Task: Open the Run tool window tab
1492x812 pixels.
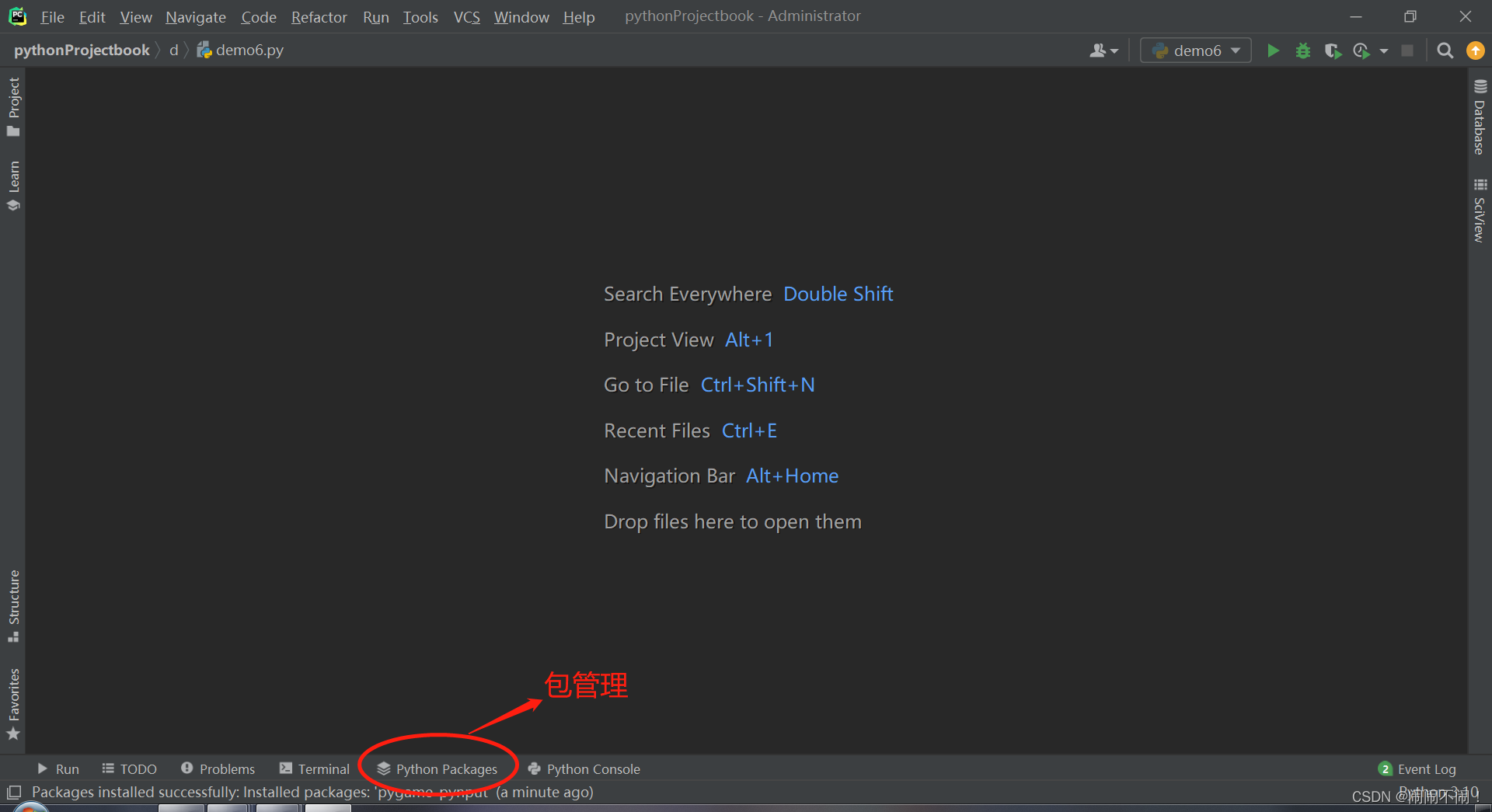Action: pos(58,768)
